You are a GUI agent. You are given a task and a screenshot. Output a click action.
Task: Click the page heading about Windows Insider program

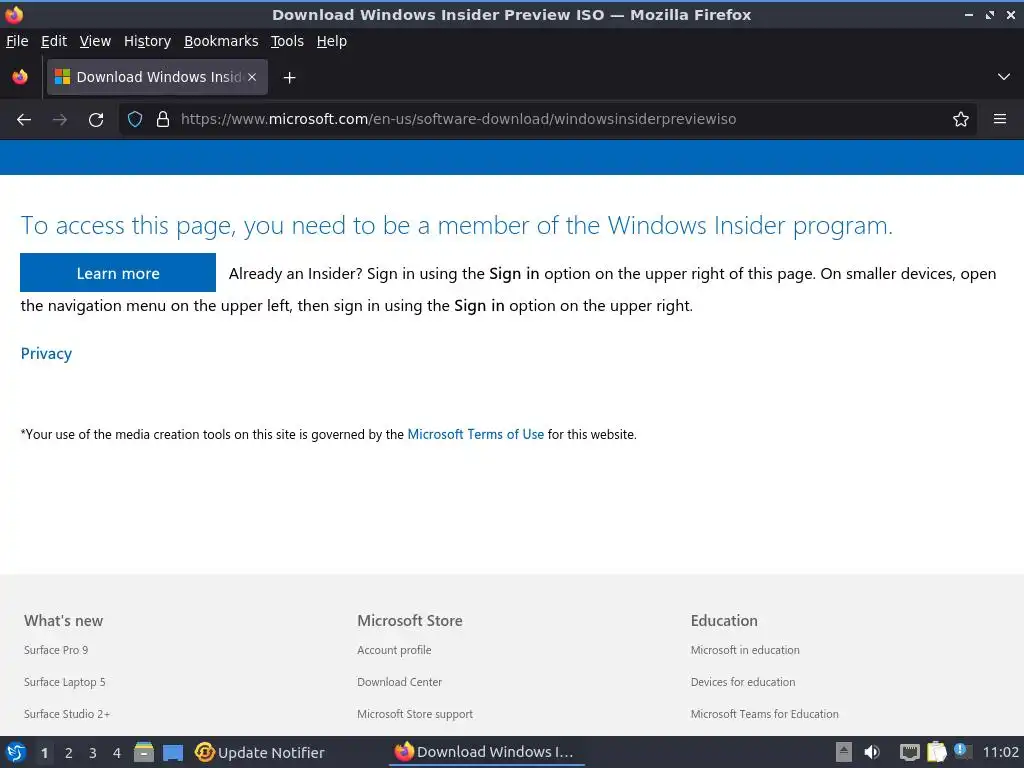[456, 225]
